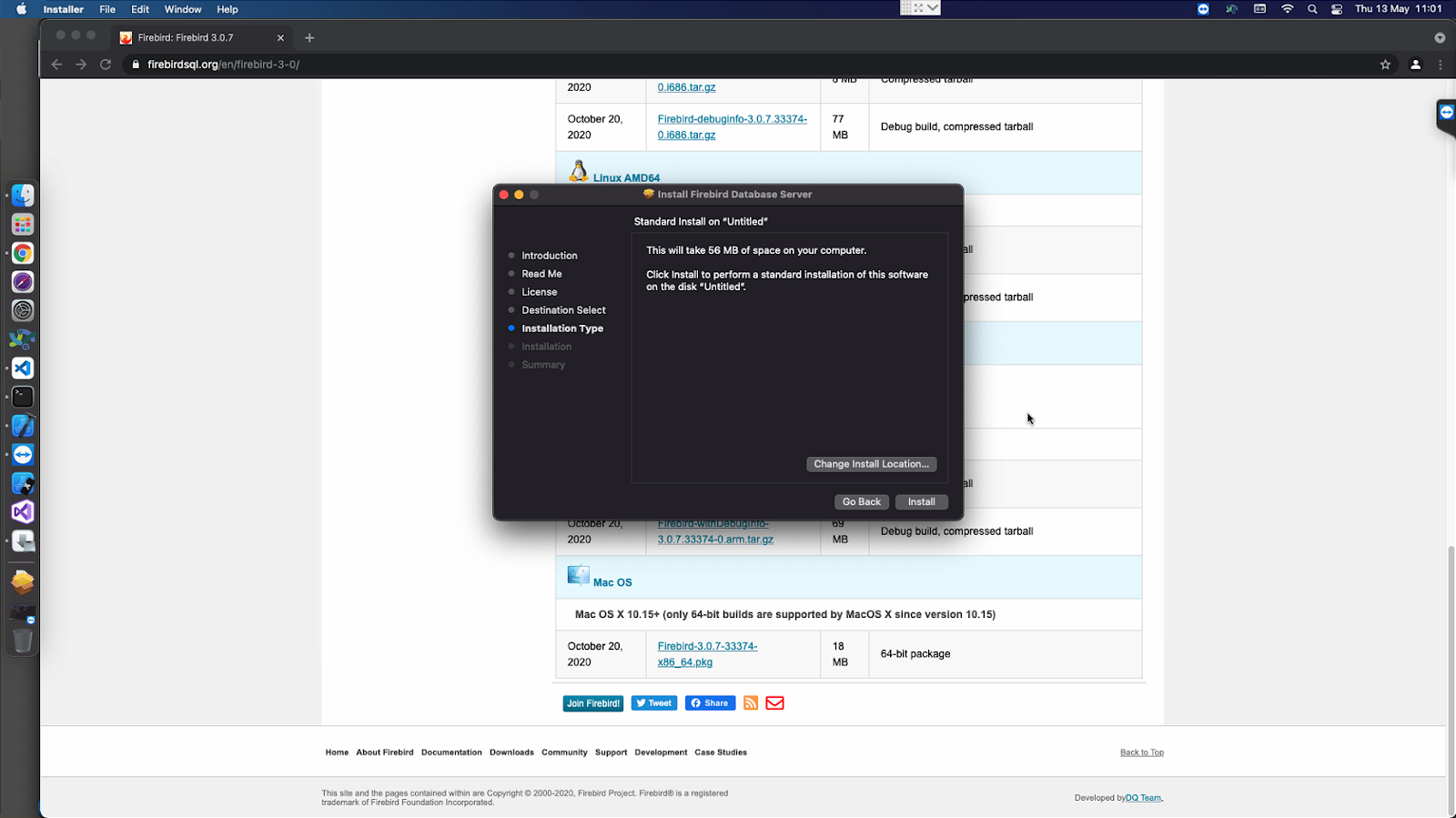Expand the TeamViewer toolbar chevron at top
This screenshot has width=1456, height=818.
pos(933,8)
